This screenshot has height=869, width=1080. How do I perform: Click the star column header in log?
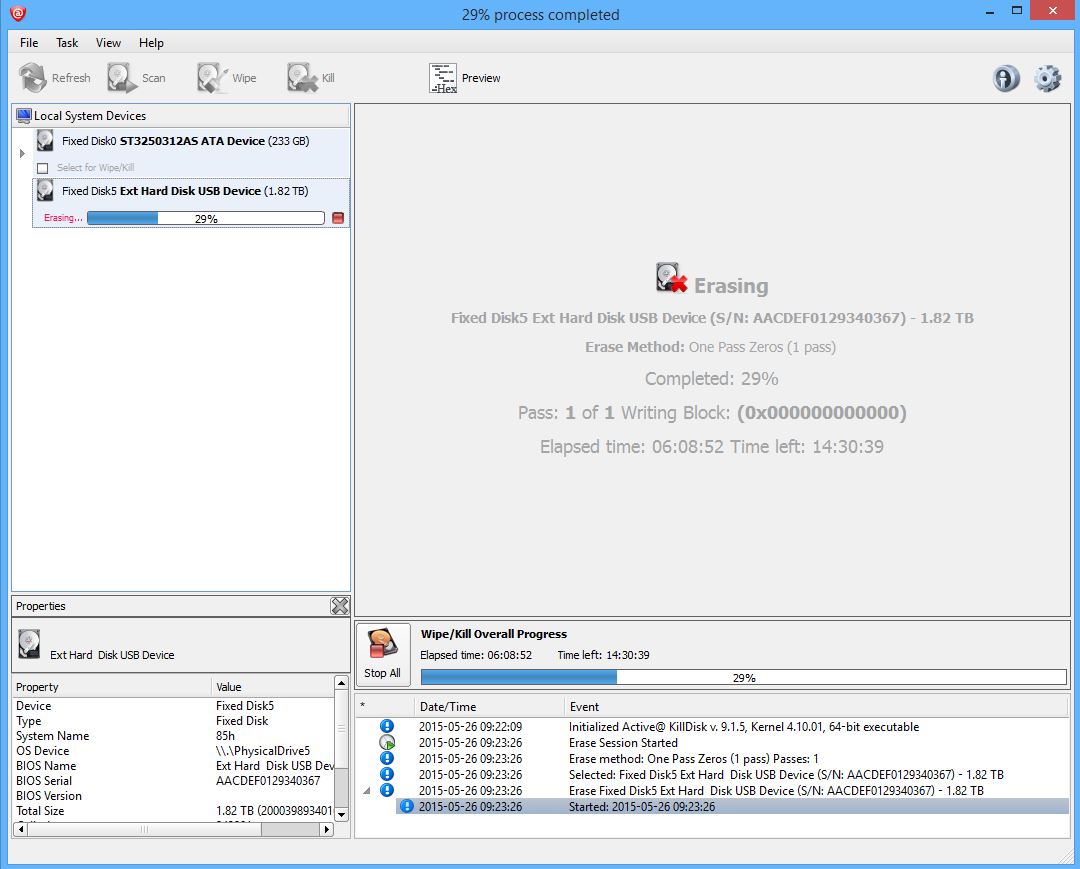(x=384, y=706)
